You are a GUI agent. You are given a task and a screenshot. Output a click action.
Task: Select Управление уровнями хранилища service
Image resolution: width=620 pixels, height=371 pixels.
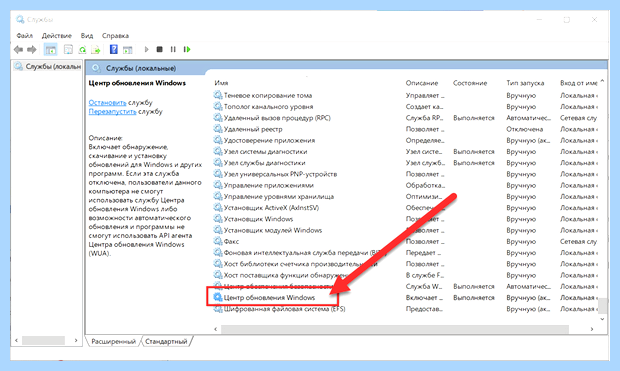tap(279, 197)
